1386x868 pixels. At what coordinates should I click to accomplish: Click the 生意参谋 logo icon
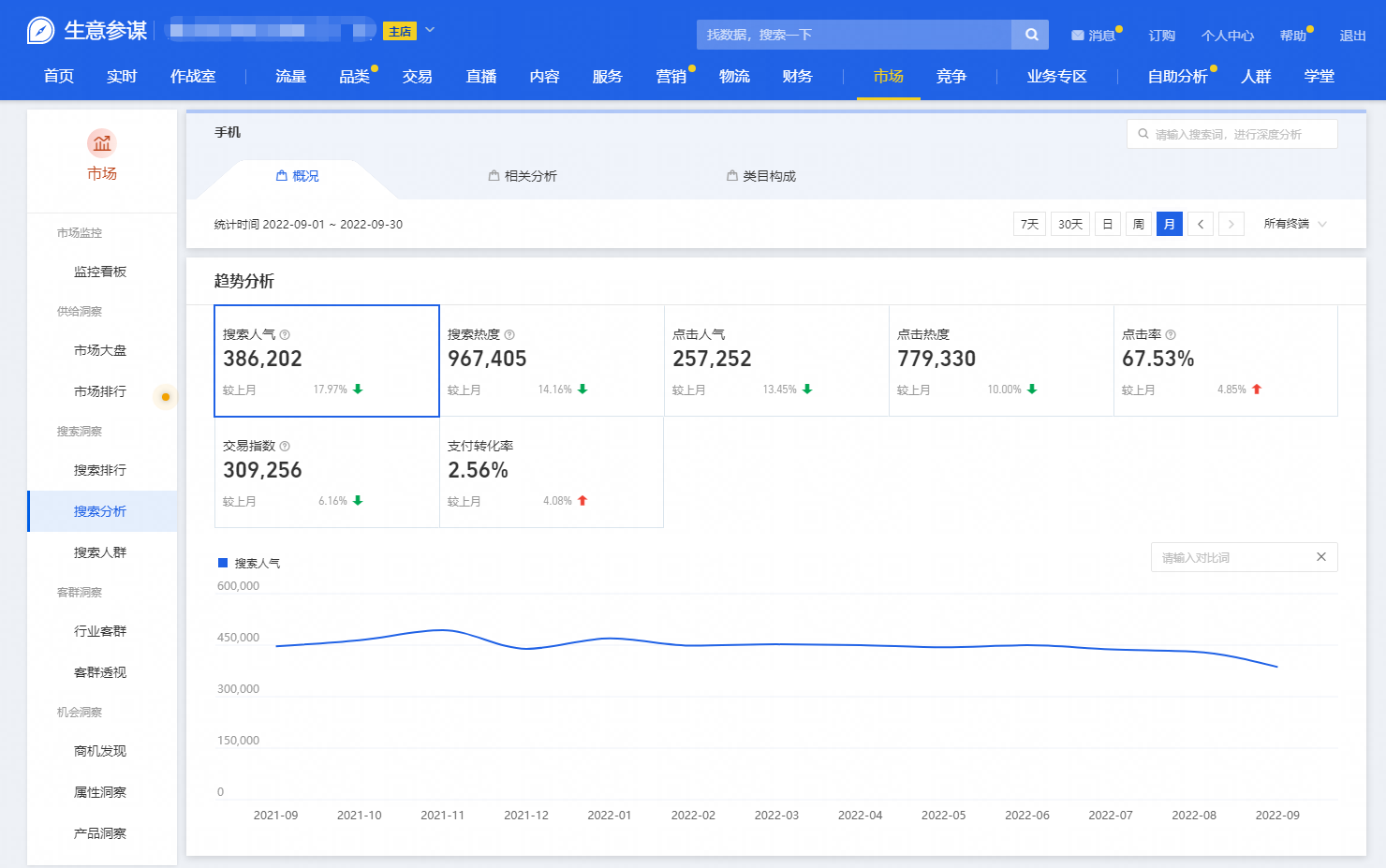pos(40,31)
